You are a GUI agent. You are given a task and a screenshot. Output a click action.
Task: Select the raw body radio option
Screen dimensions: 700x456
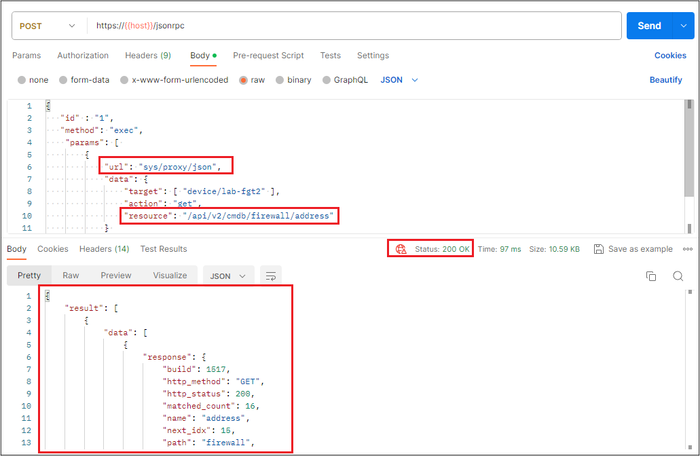[243, 80]
